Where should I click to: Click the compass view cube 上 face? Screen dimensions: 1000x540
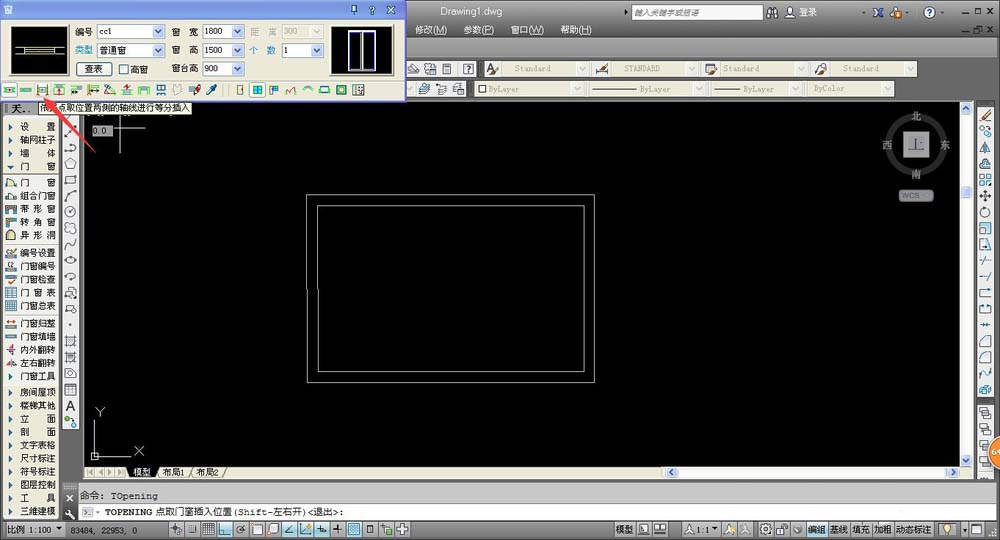(x=915, y=145)
